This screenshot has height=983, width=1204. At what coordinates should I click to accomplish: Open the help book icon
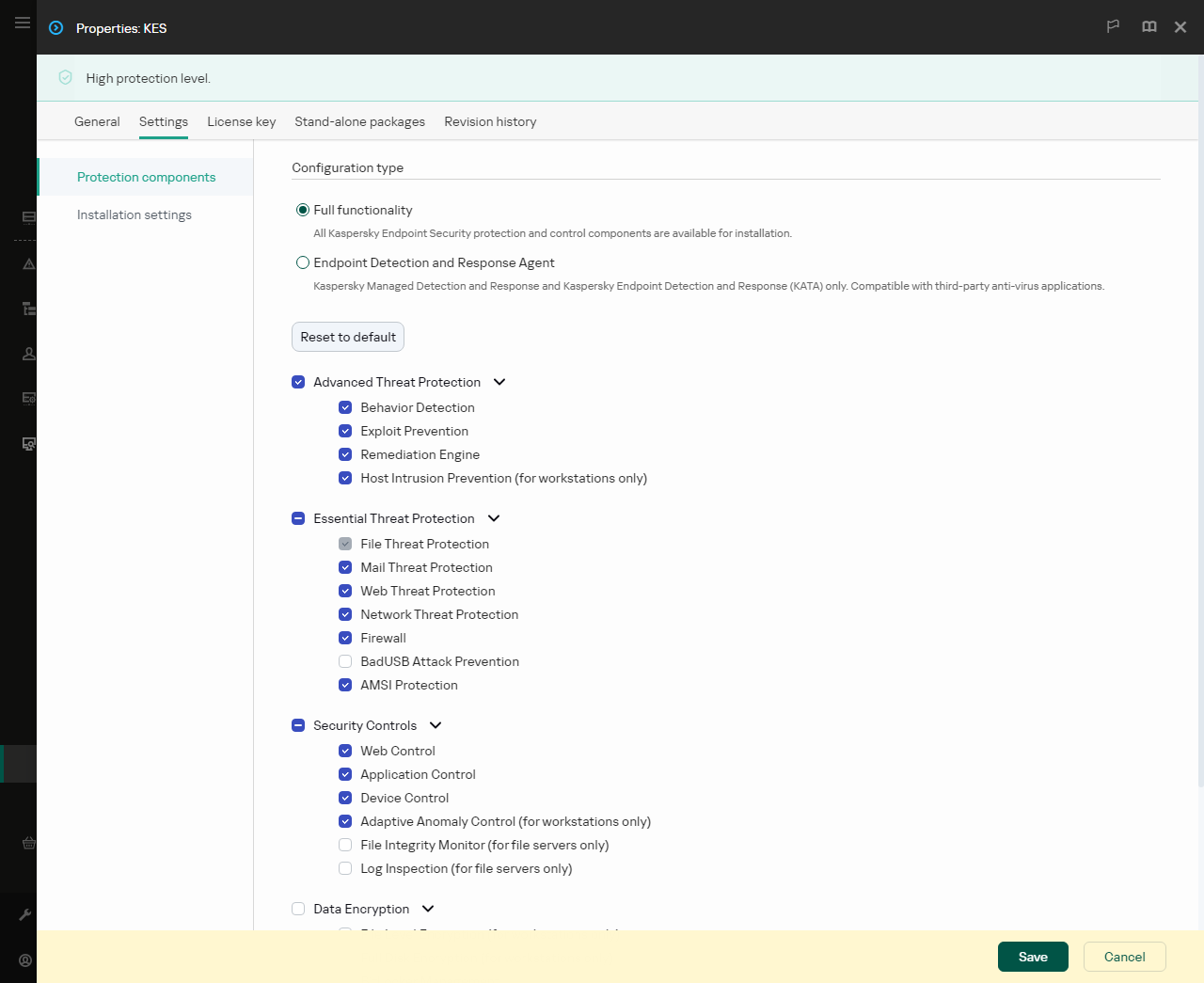[1149, 27]
